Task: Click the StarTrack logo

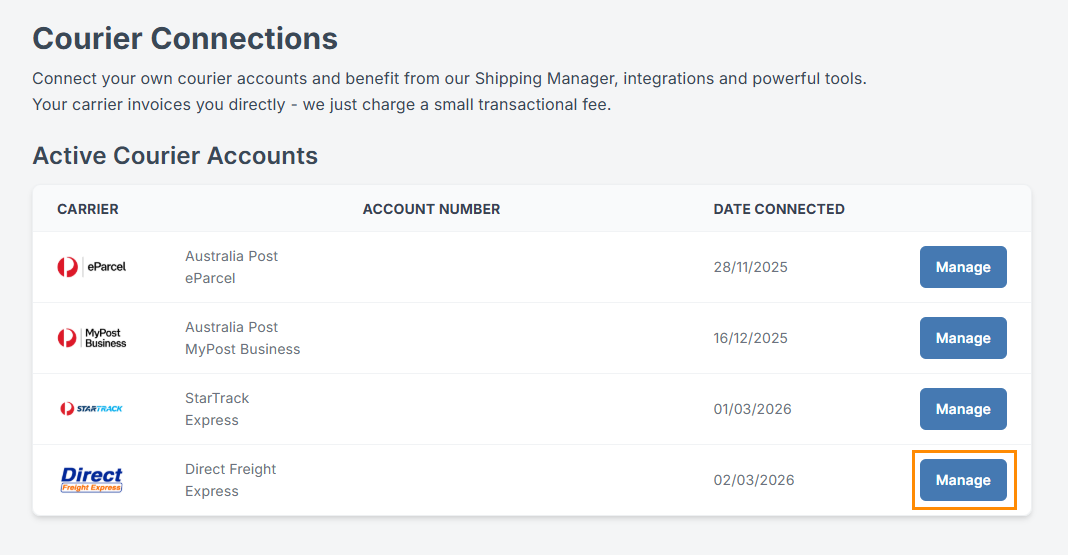Action: 91,409
